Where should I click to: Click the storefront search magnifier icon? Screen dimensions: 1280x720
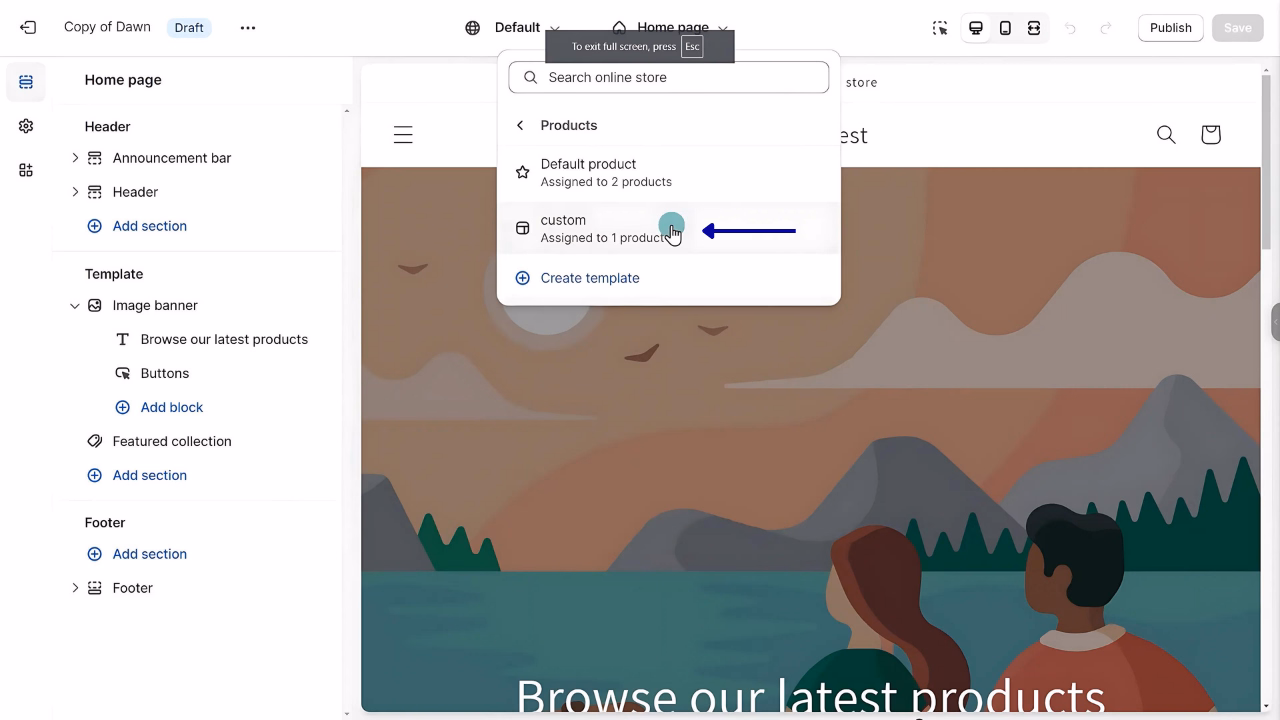pos(1166,134)
